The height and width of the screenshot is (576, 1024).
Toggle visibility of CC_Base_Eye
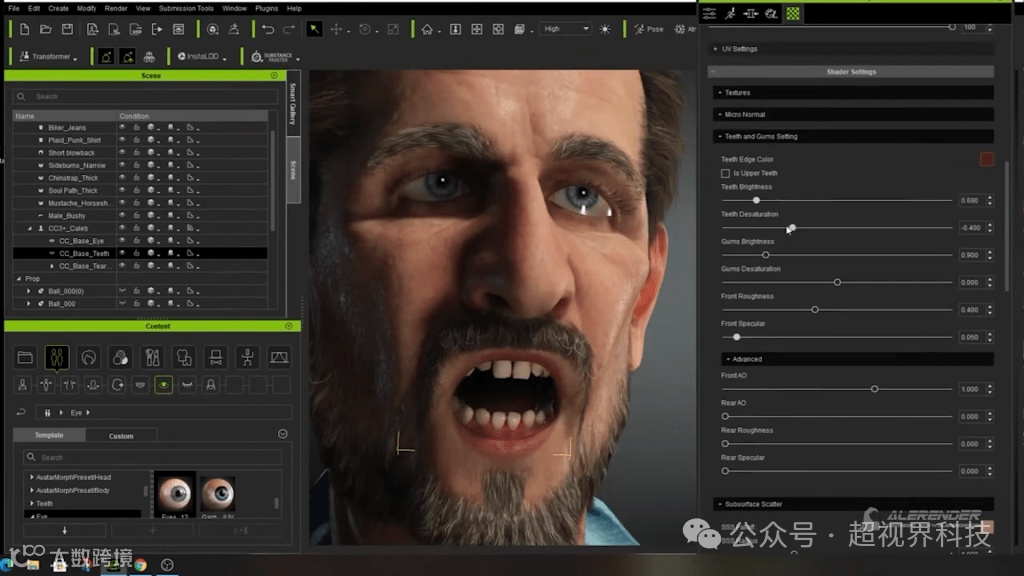tap(122, 241)
